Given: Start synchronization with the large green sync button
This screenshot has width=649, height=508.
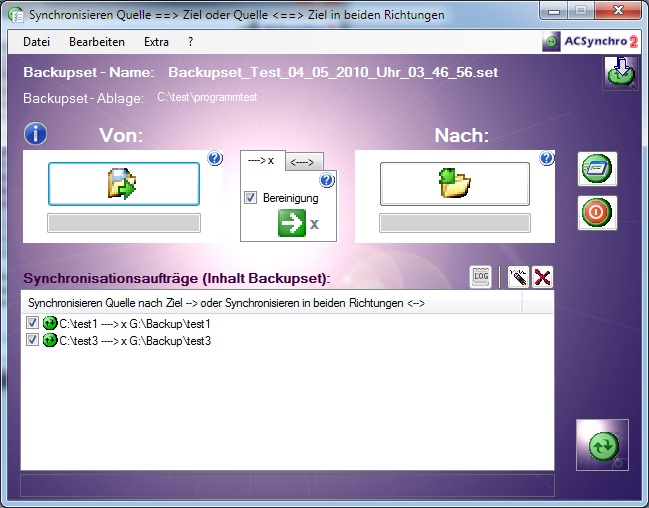Looking at the screenshot, I should [603, 445].
